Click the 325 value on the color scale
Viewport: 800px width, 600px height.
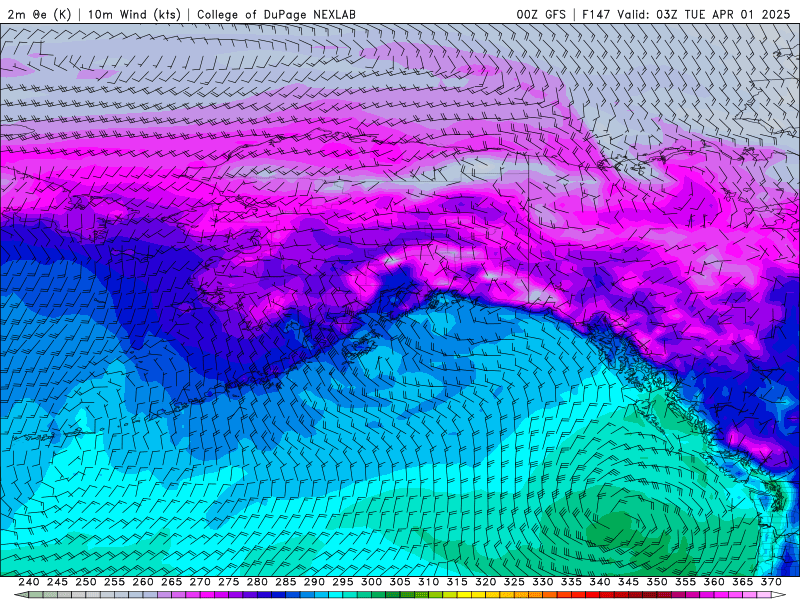pos(514,582)
